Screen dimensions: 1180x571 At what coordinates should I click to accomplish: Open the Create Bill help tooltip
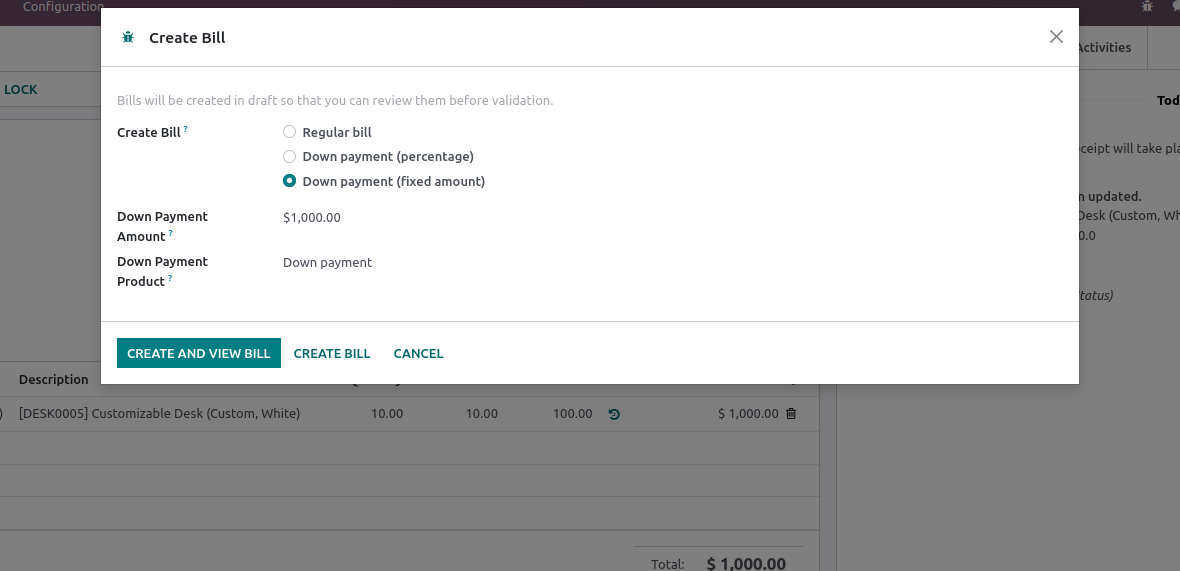point(186,129)
